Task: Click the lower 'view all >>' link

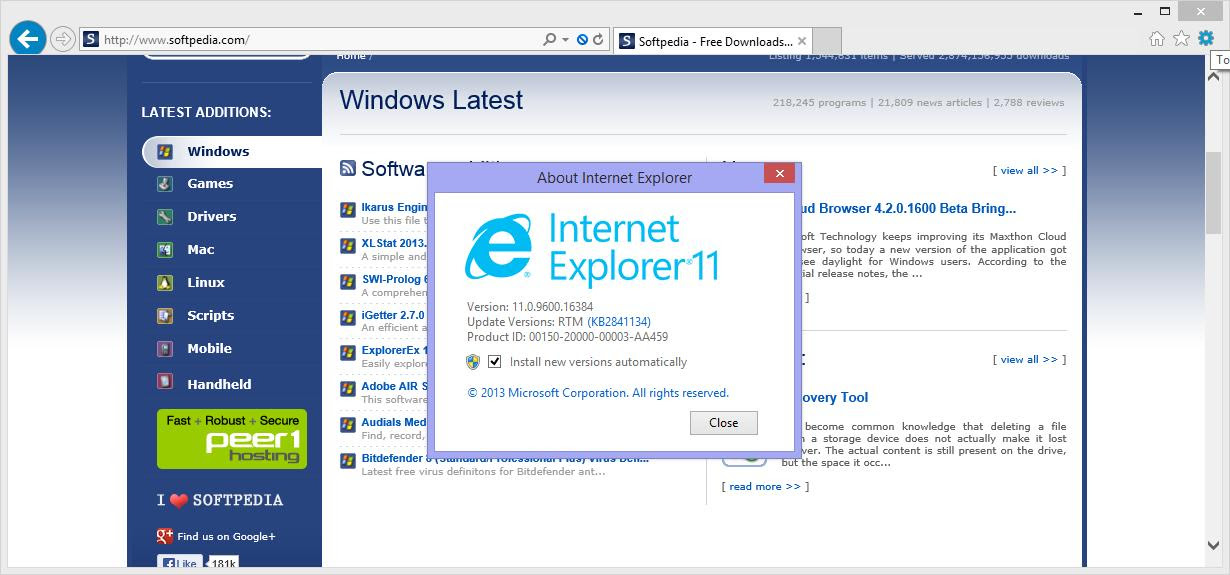Action: tap(1029, 359)
